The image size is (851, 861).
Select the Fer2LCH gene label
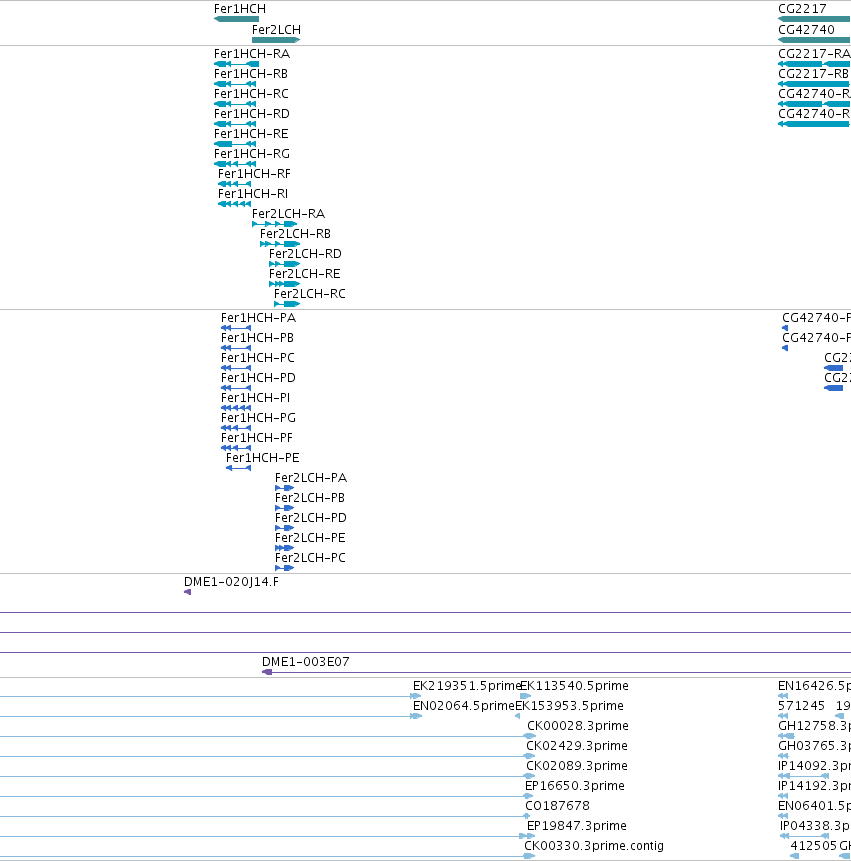pyautogui.click(x=276, y=30)
